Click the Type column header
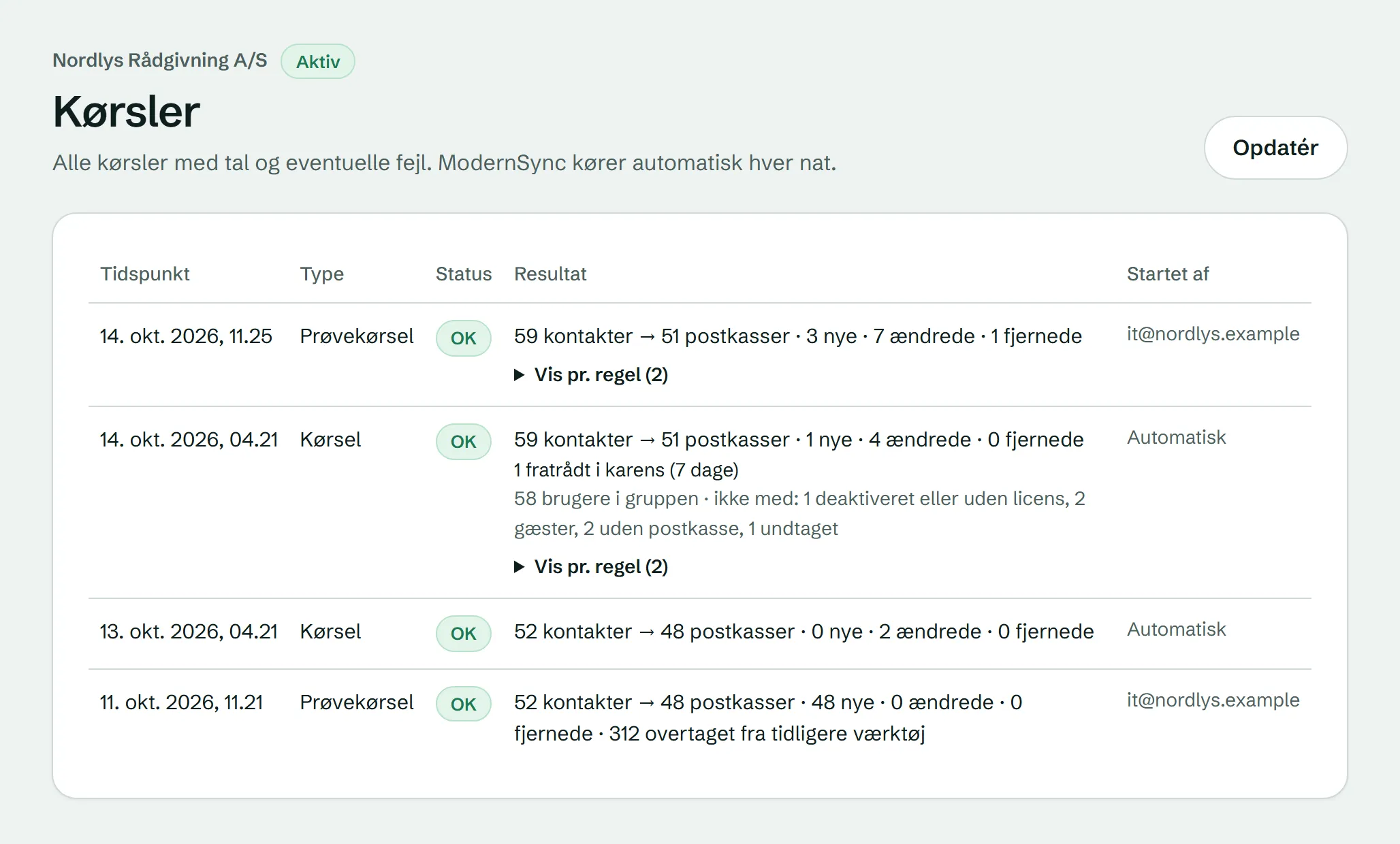Image resolution: width=1400 pixels, height=844 pixels. click(322, 274)
